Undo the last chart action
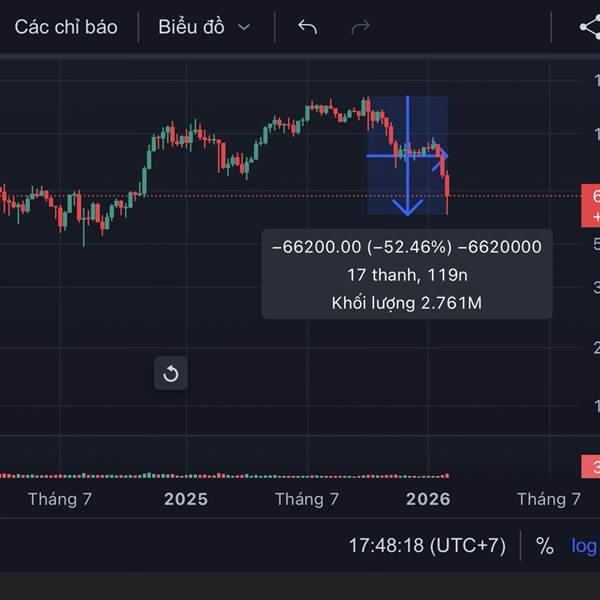Viewport: 600px width, 600px height. [x=307, y=27]
